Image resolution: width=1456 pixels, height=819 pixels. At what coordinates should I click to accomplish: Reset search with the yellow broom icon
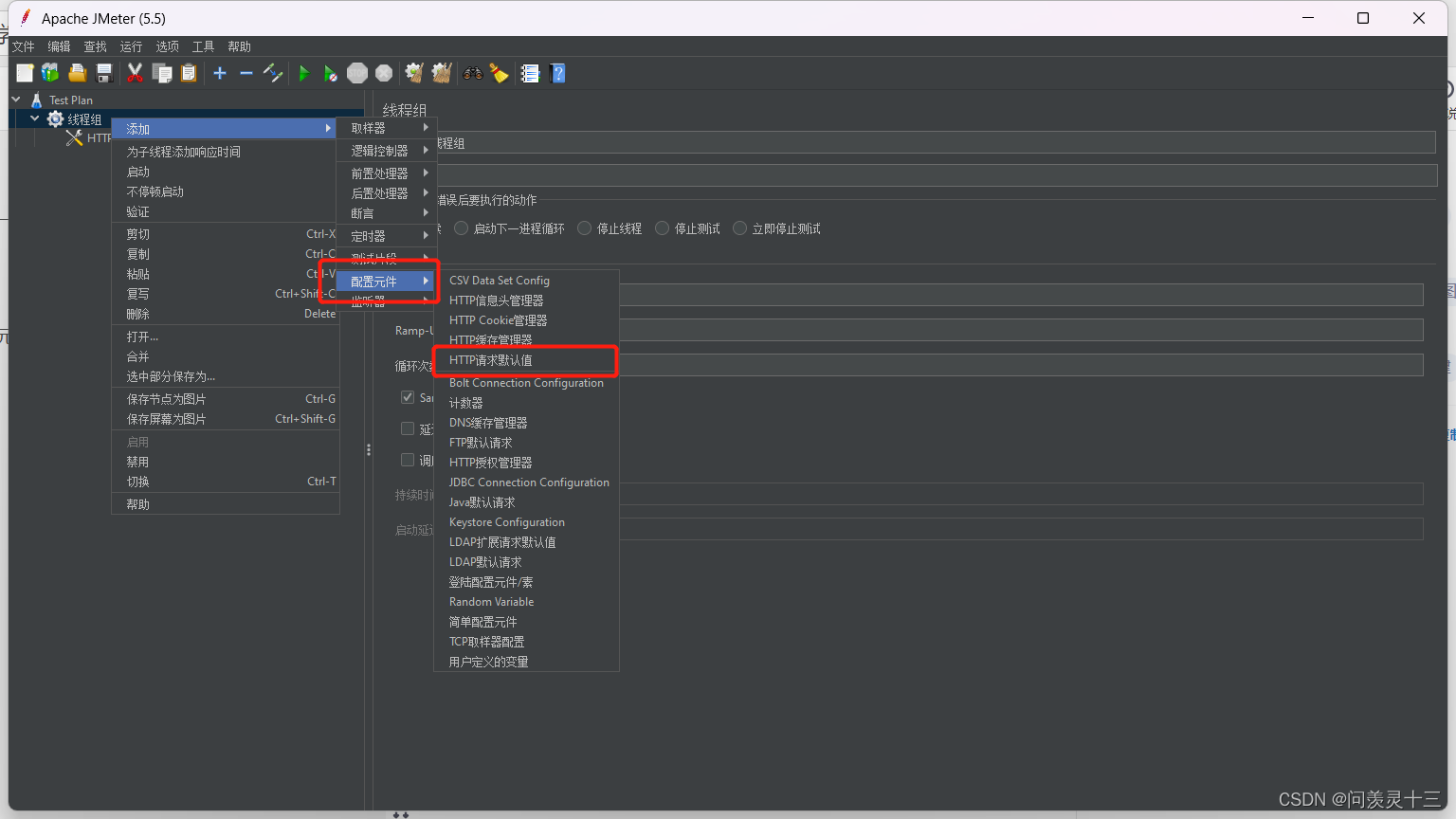coord(499,73)
